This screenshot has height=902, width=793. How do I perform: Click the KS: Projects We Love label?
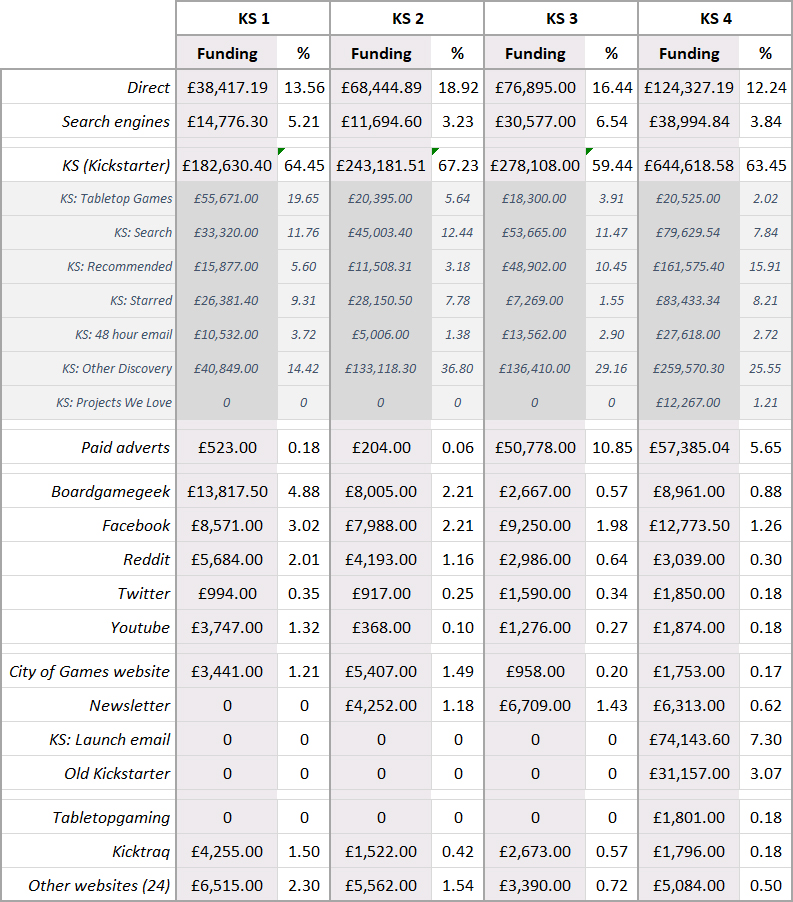point(114,402)
